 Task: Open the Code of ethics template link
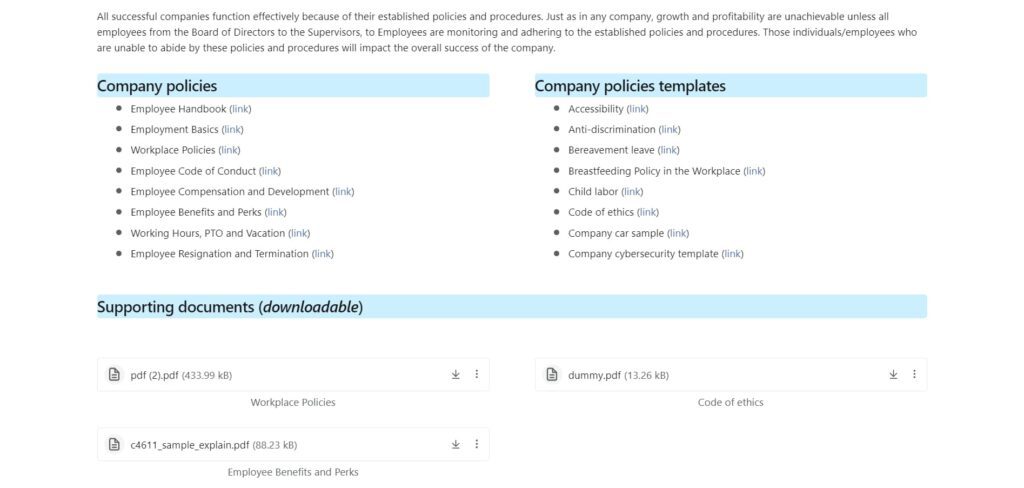pos(648,212)
